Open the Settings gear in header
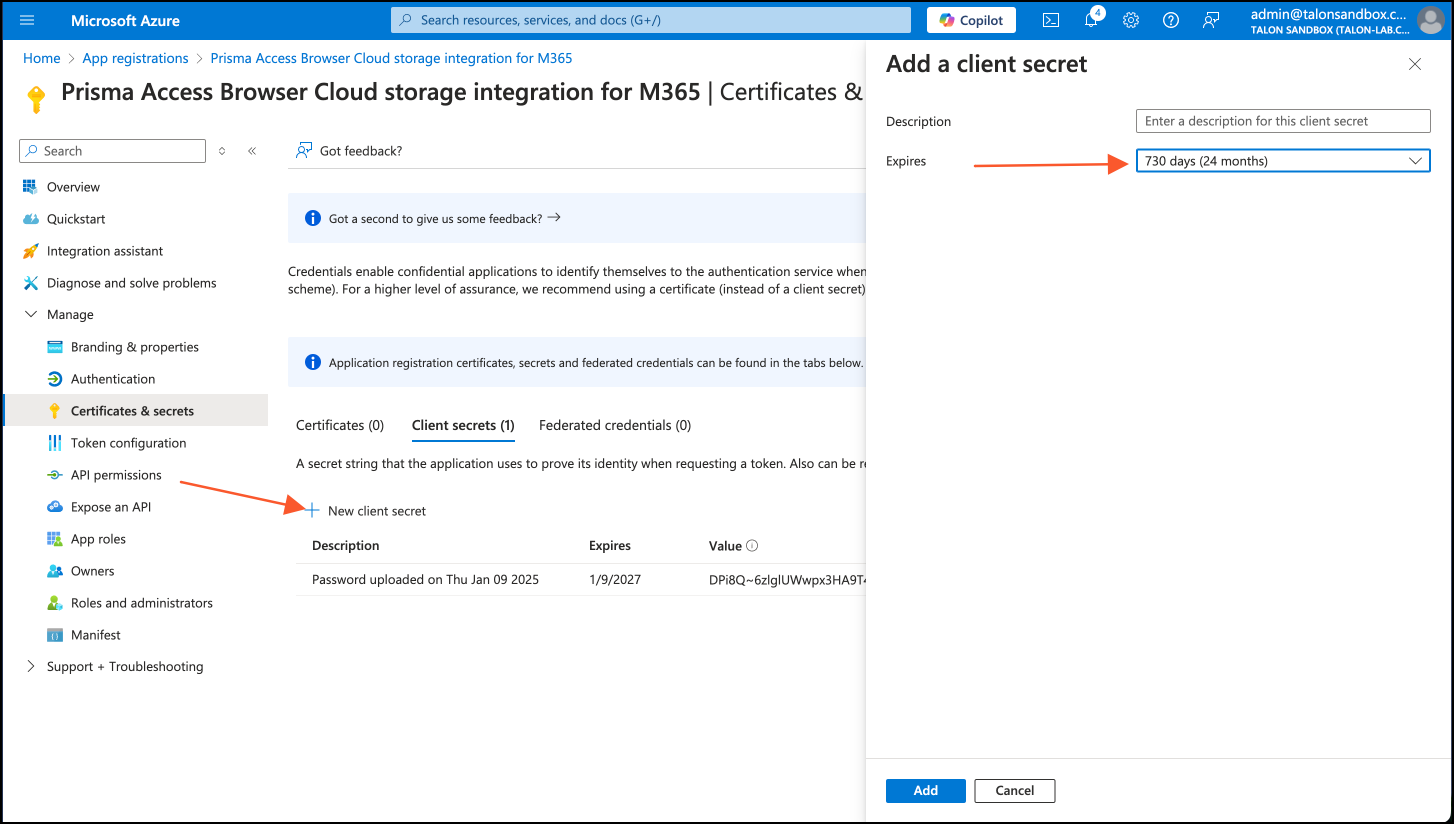 click(x=1131, y=20)
